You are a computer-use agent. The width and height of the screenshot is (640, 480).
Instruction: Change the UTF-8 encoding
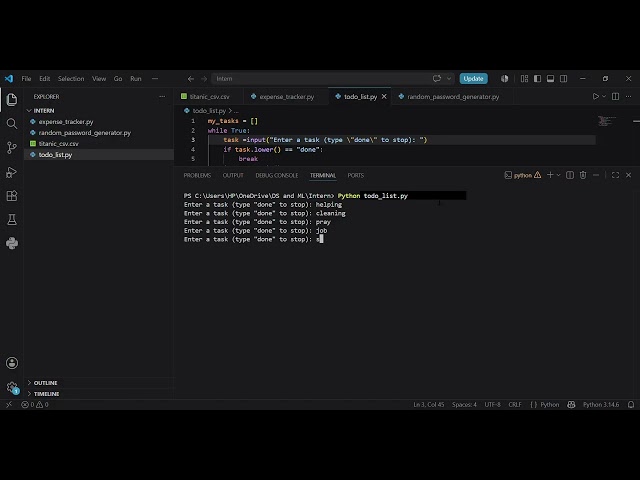(x=492, y=404)
